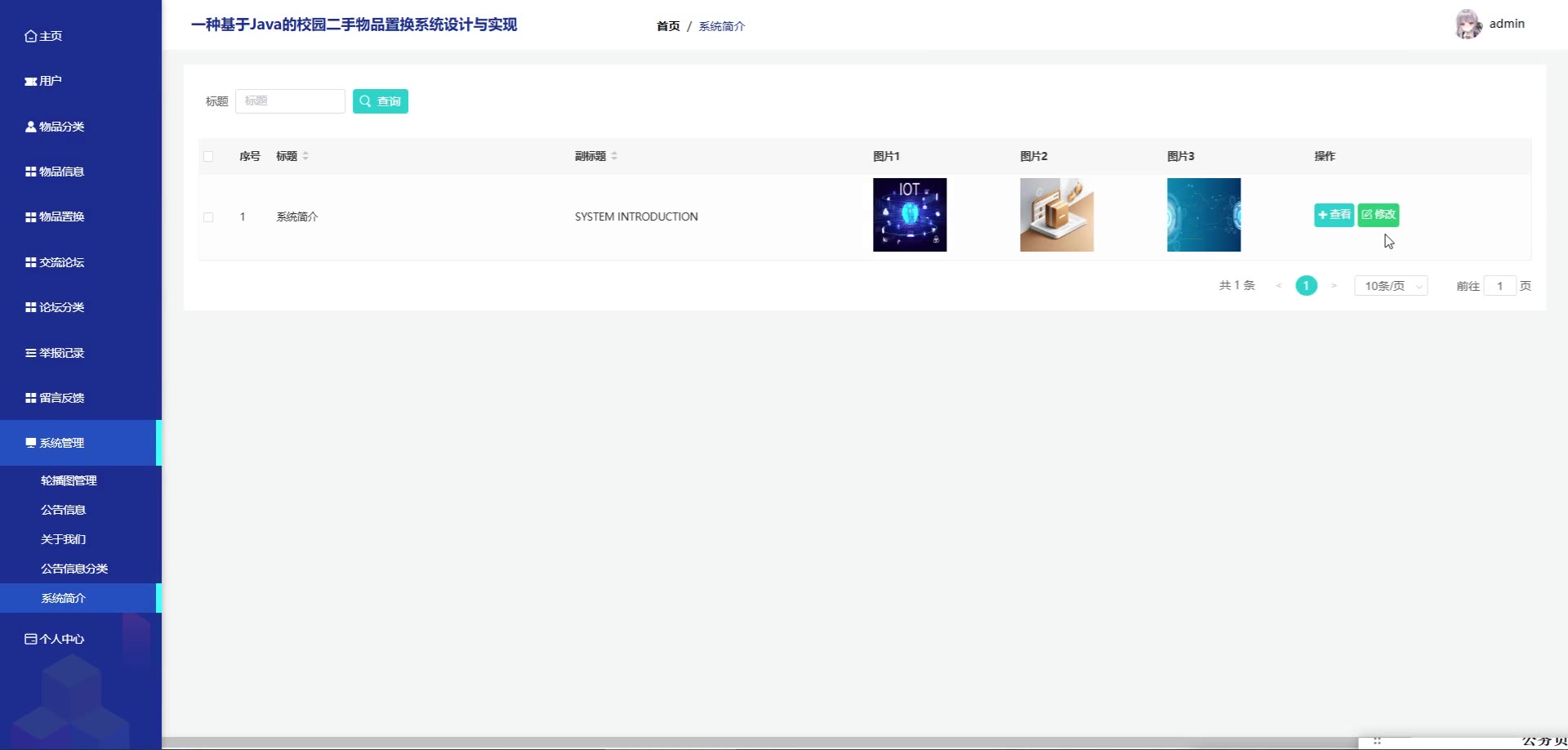Sort the table by 标题 column arrows

[x=305, y=156]
